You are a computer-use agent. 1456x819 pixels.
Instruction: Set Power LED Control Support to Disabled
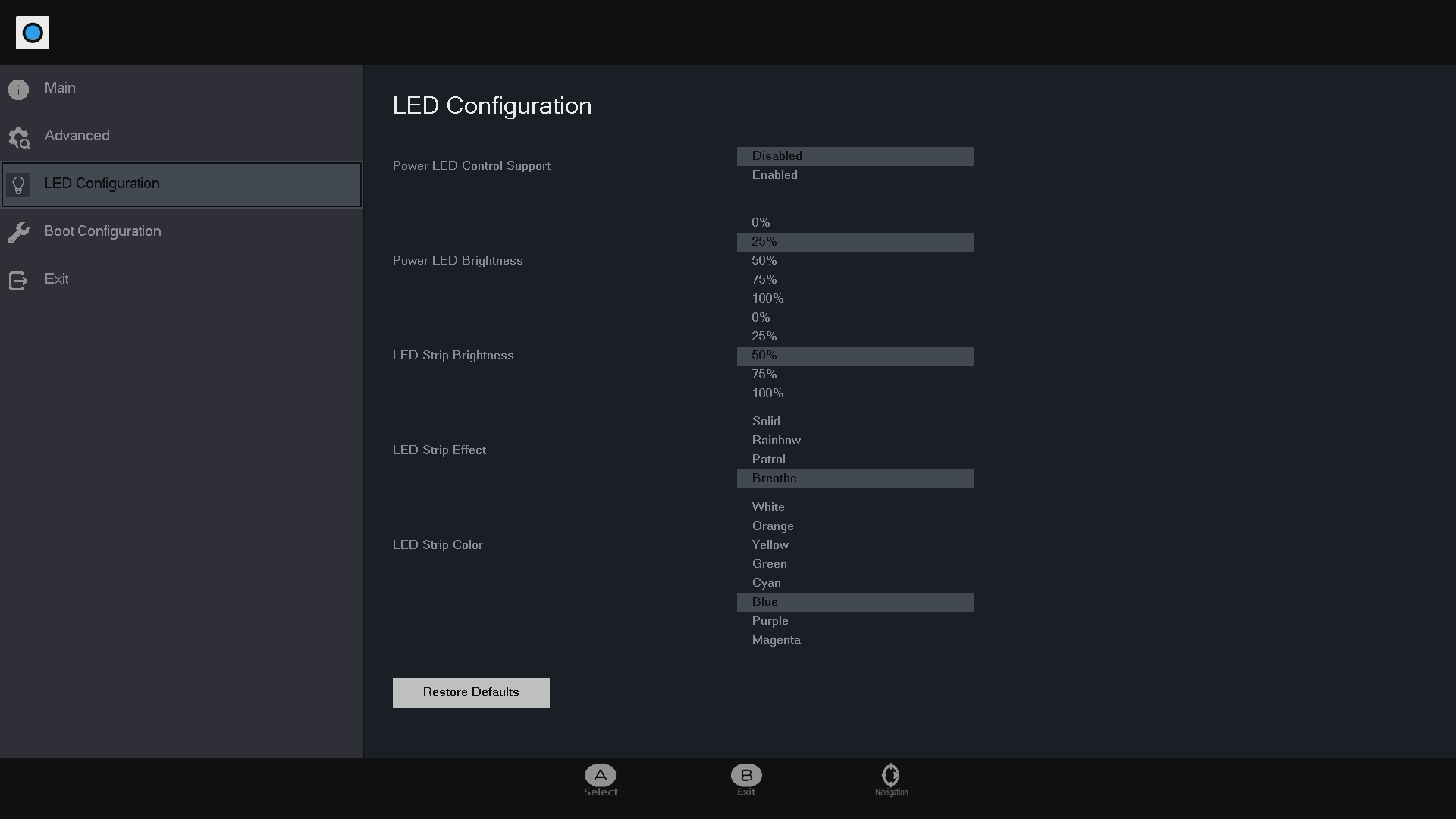click(x=855, y=156)
